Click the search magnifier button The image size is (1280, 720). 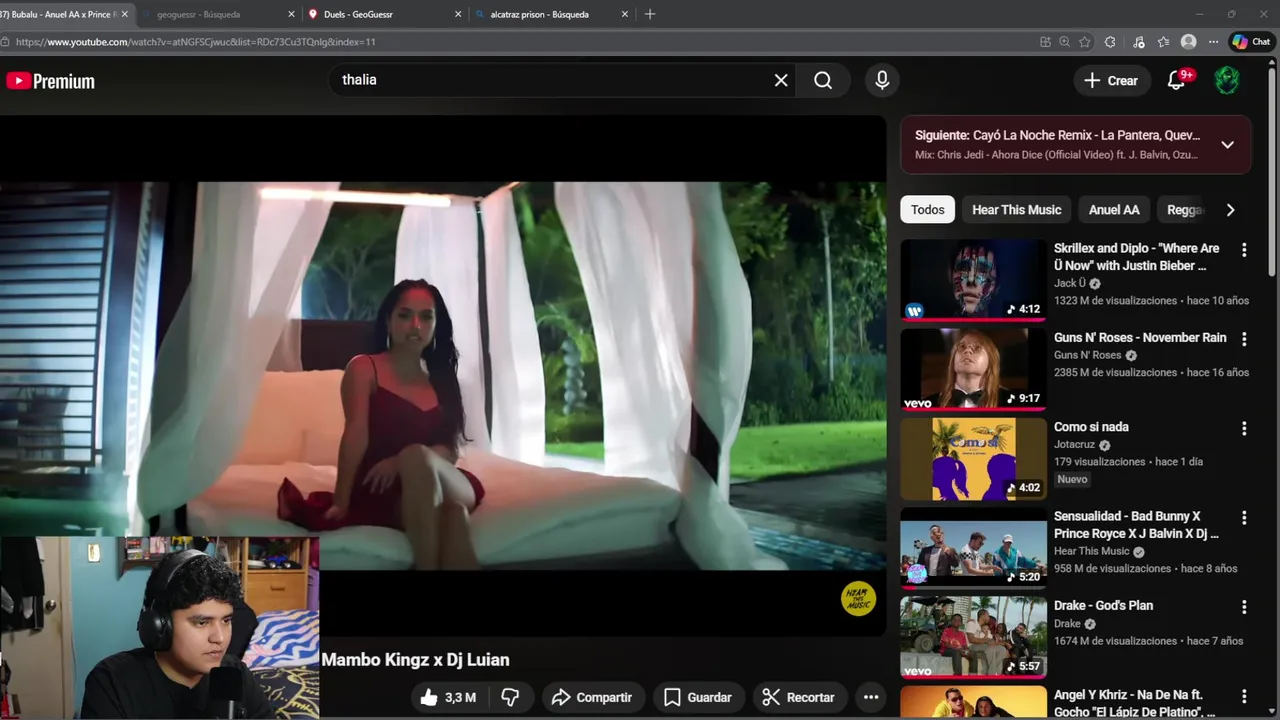point(823,80)
